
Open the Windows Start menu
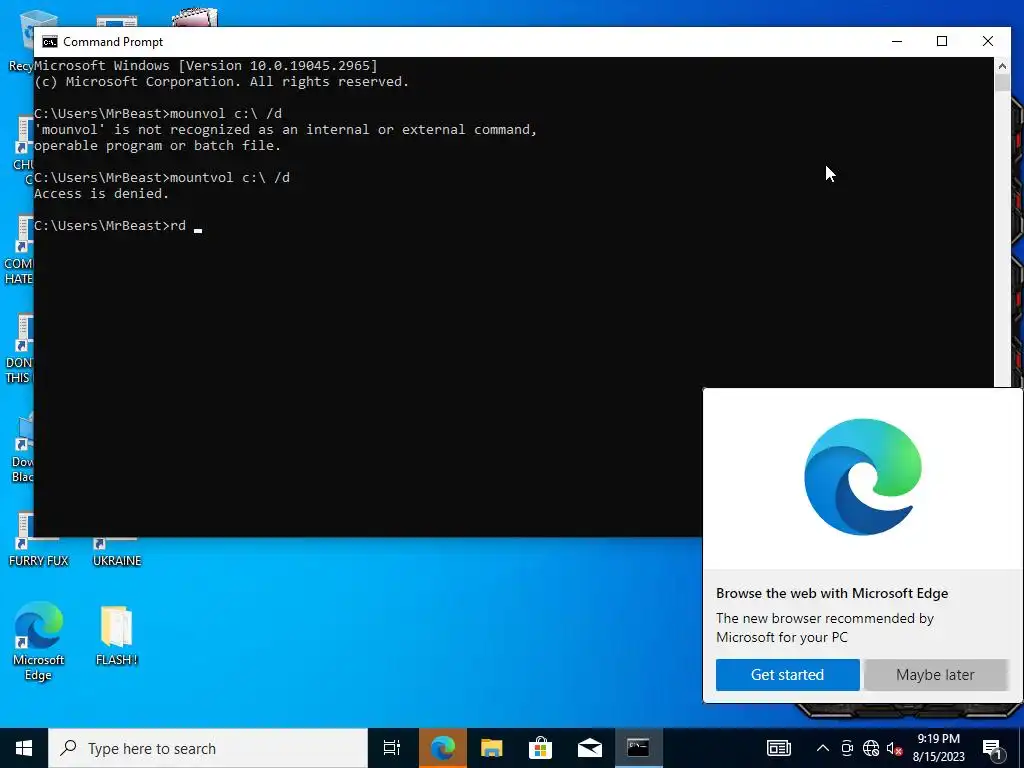click(24, 748)
